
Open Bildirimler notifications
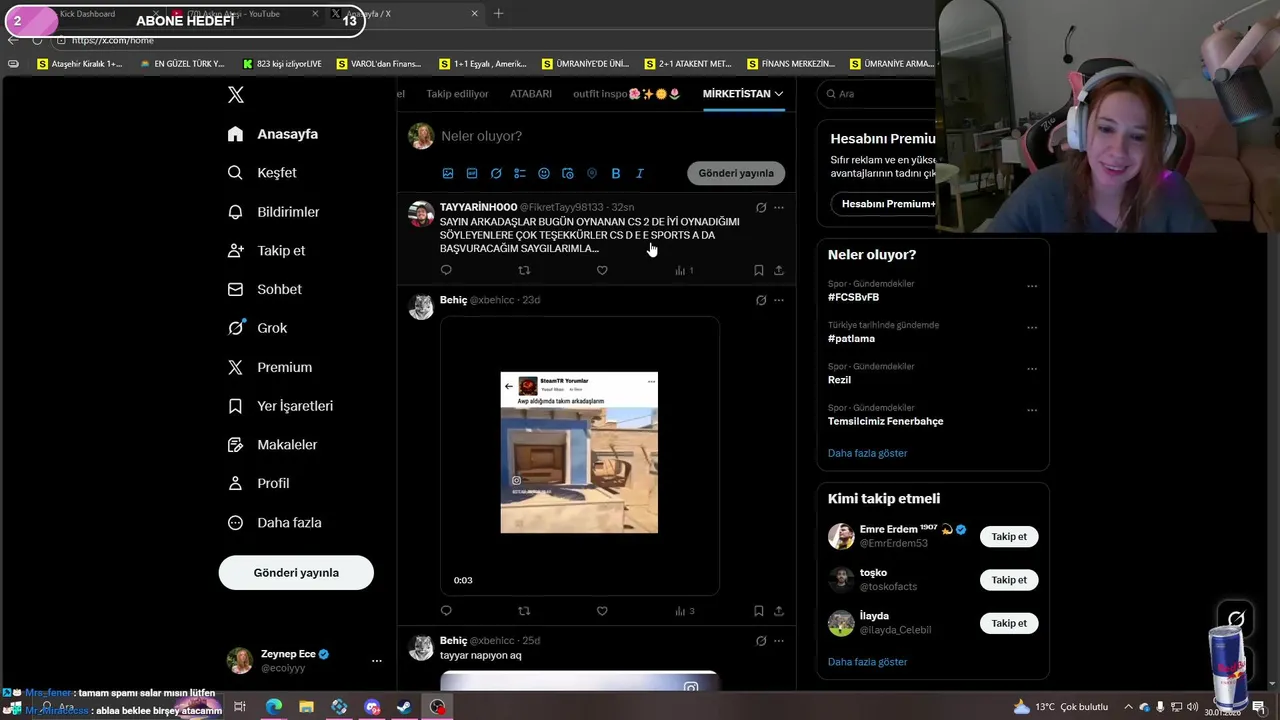(273, 212)
